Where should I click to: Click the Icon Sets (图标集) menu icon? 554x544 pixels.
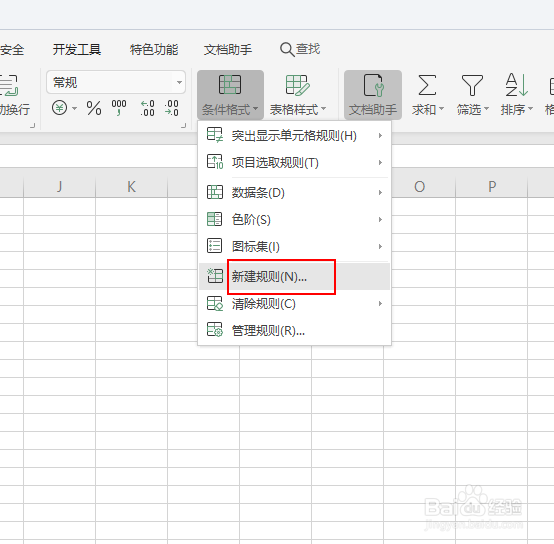[214, 246]
